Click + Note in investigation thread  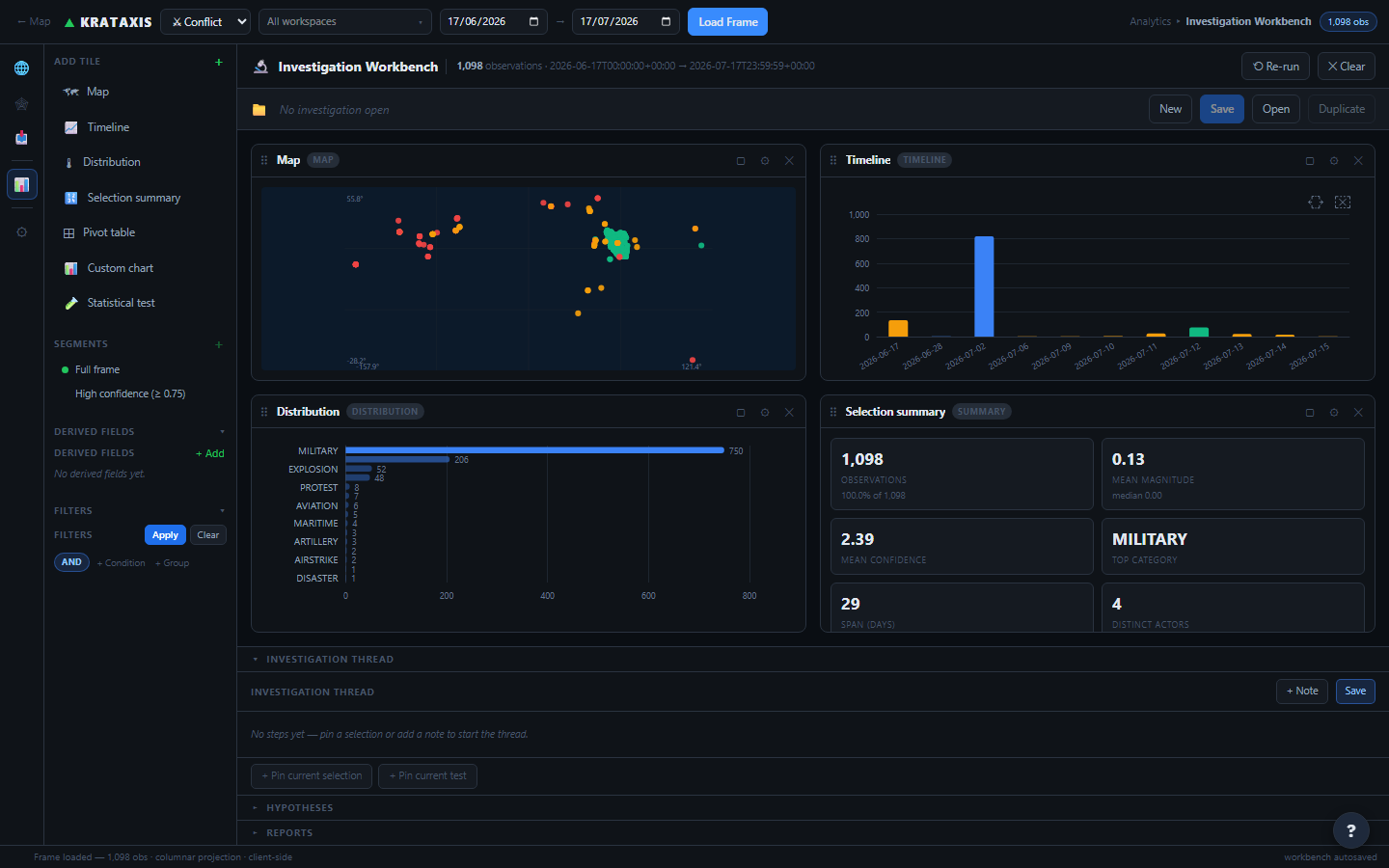point(1302,692)
